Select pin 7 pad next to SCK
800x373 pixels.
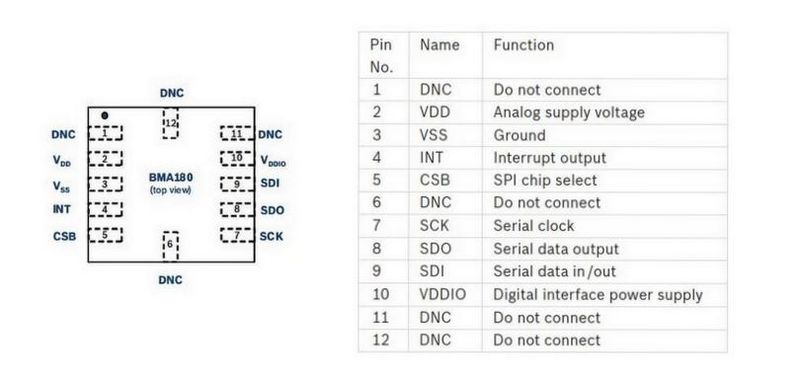click(237, 235)
